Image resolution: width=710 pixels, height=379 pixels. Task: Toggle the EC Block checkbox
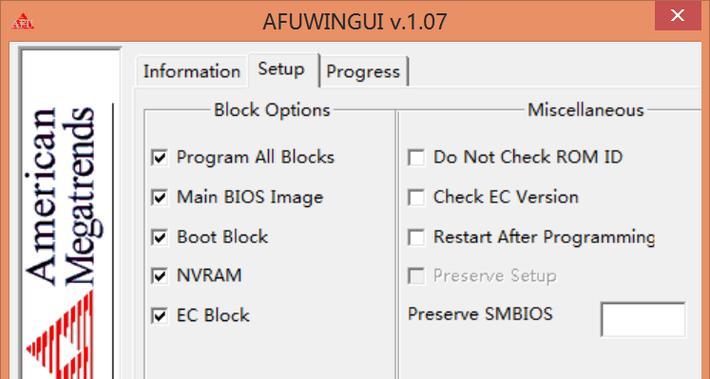tap(159, 316)
